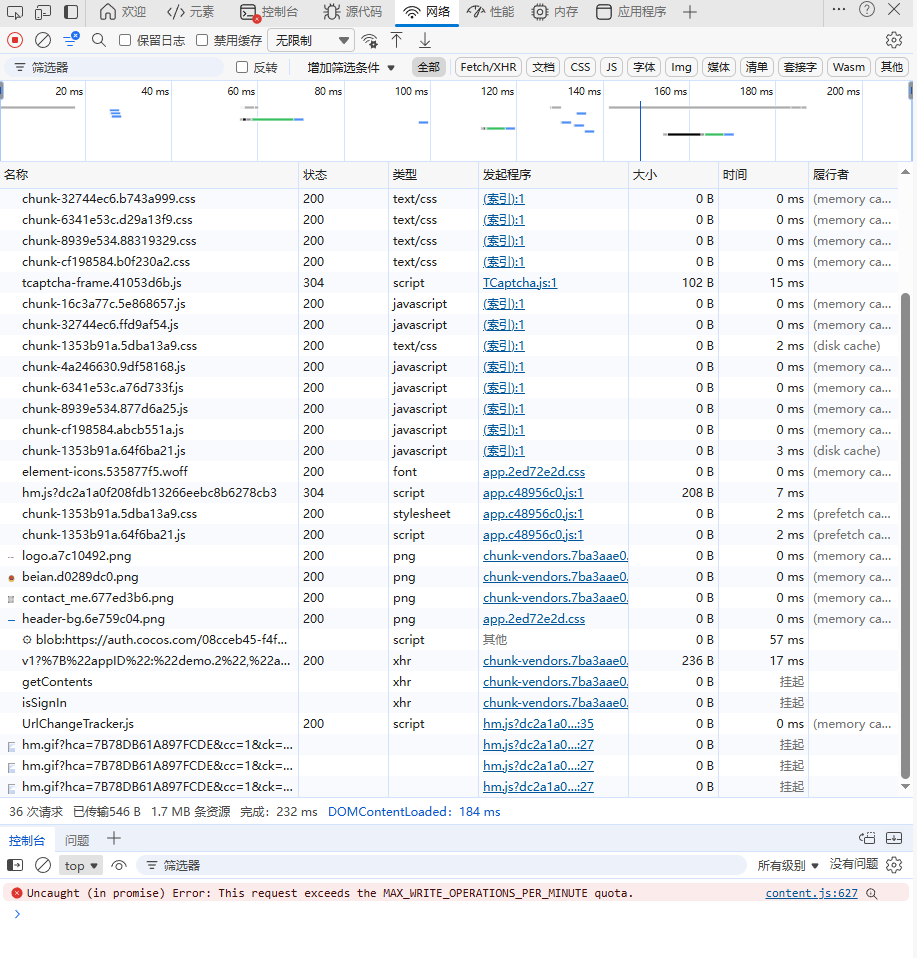This screenshot has width=917, height=958.
Task: Click the console prompt chevron
Action: tap(17, 914)
